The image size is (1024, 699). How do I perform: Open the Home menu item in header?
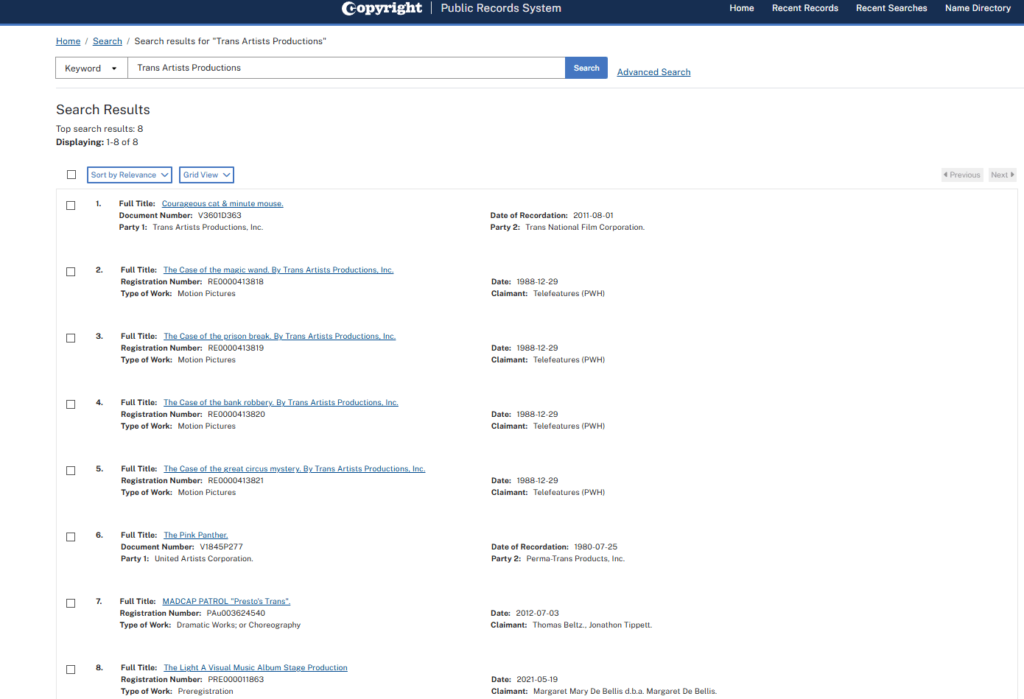click(741, 8)
